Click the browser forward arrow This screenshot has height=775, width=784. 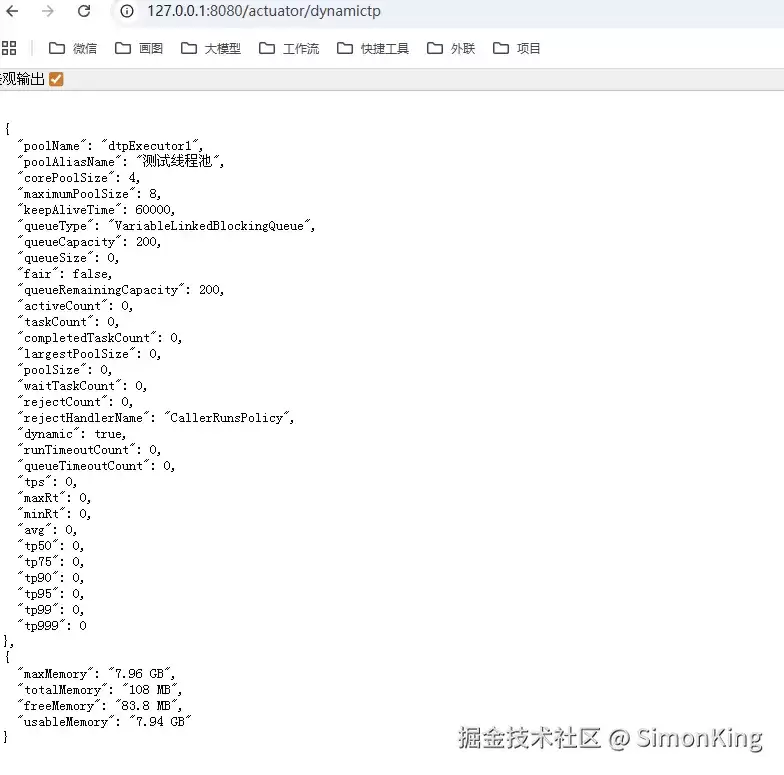tap(48, 11)
